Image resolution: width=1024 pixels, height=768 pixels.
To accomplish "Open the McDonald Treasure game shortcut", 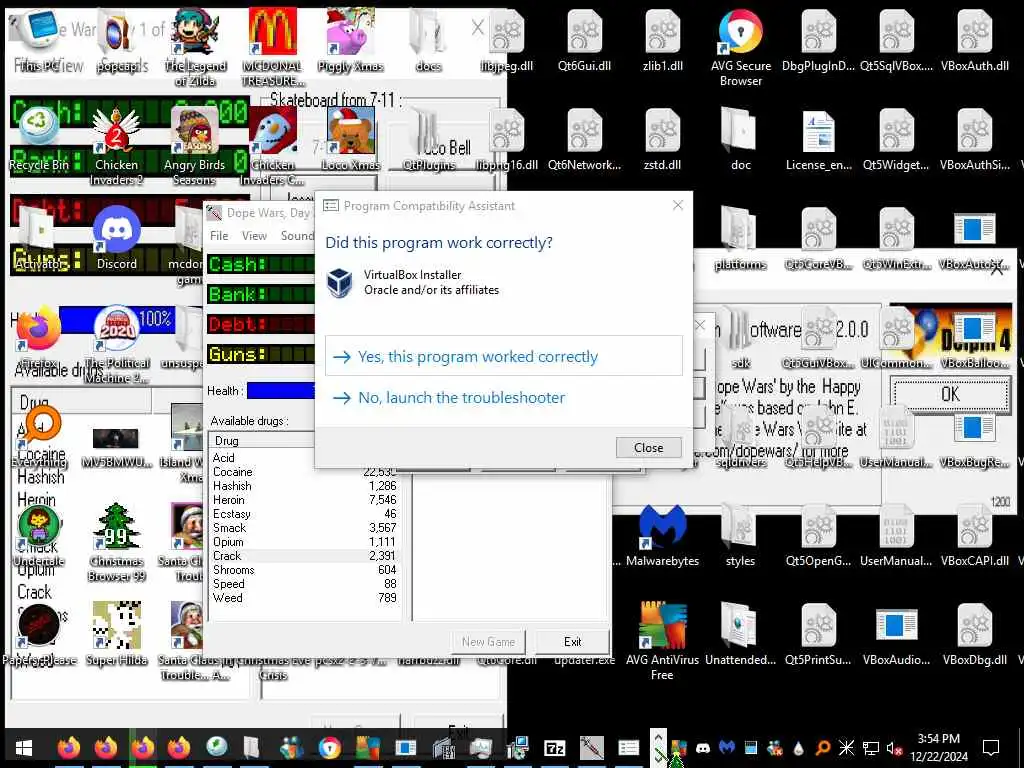I will pos(272,47).
